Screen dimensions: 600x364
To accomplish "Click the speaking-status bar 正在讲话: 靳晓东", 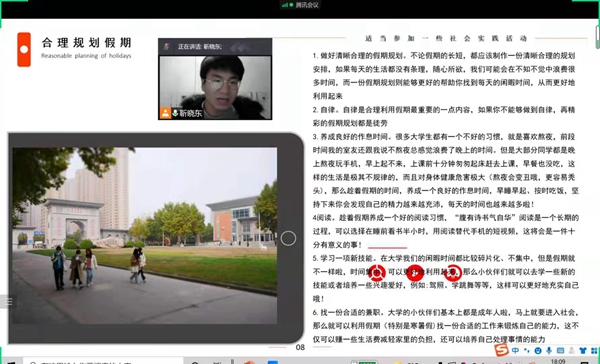I will click(x=215, y=47).
